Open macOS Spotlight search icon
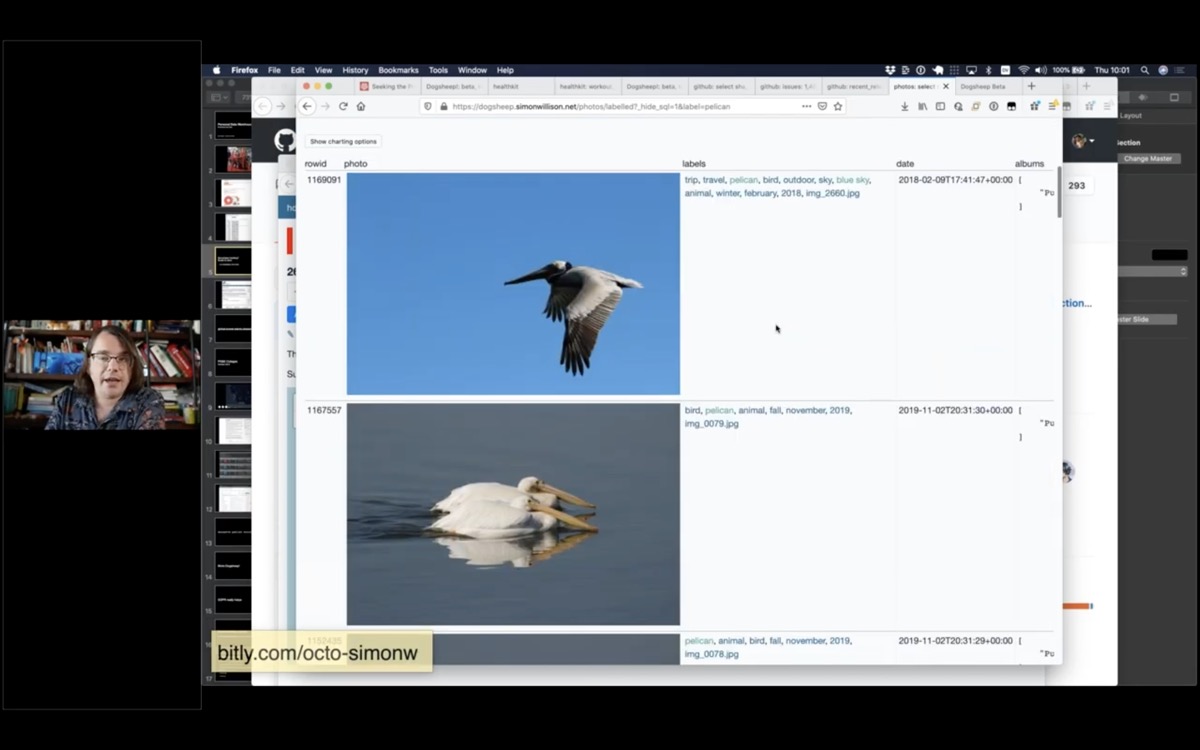The height and width of the screenshot is (750, 1200). (1145, 70)
